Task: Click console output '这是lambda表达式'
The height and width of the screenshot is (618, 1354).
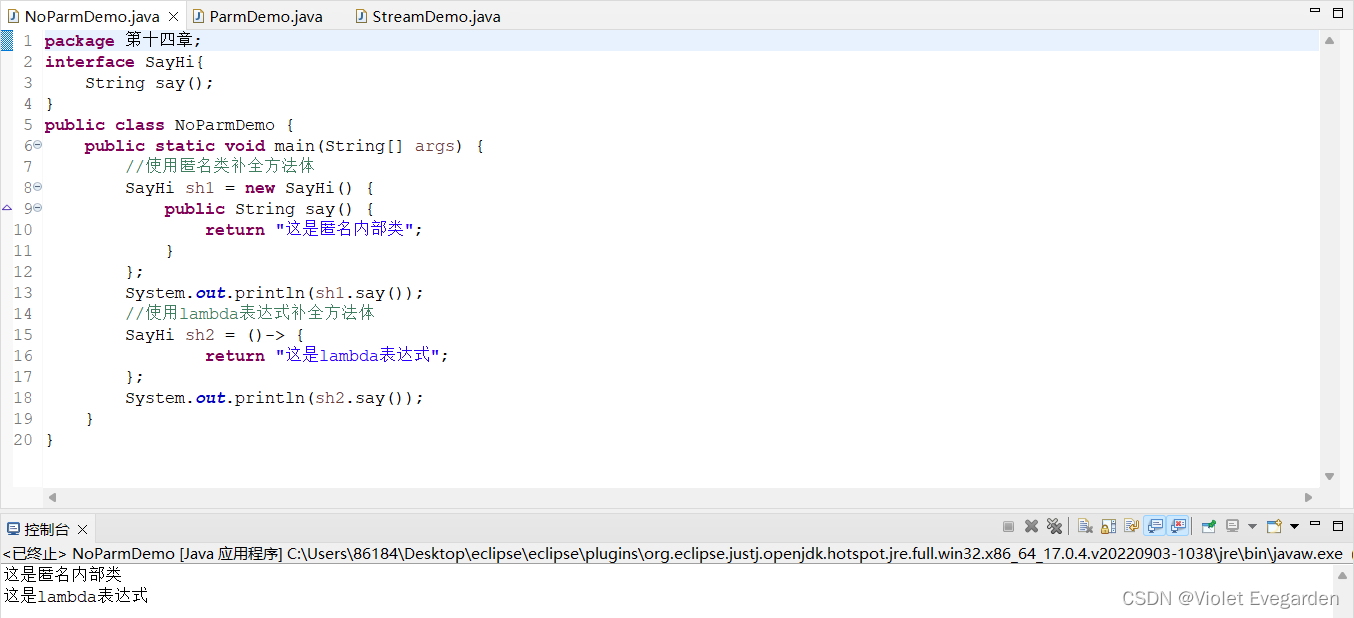Action: [75, 596]
